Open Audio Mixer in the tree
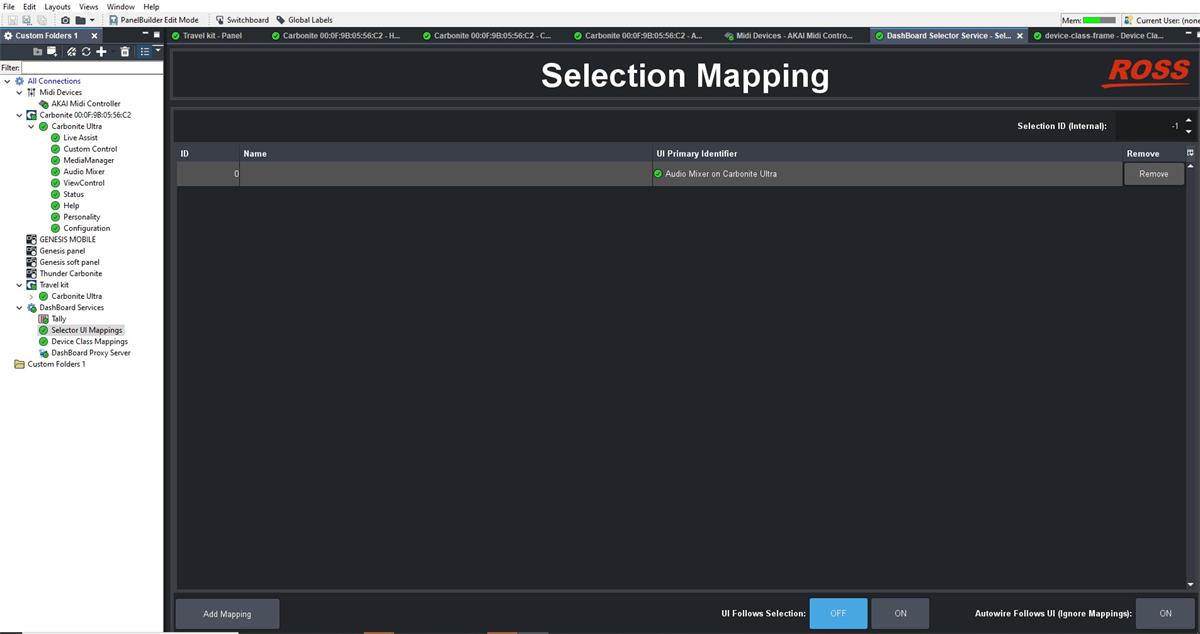Image resolution: width=1200 pixels, height=634 pixels. (84, 171)
